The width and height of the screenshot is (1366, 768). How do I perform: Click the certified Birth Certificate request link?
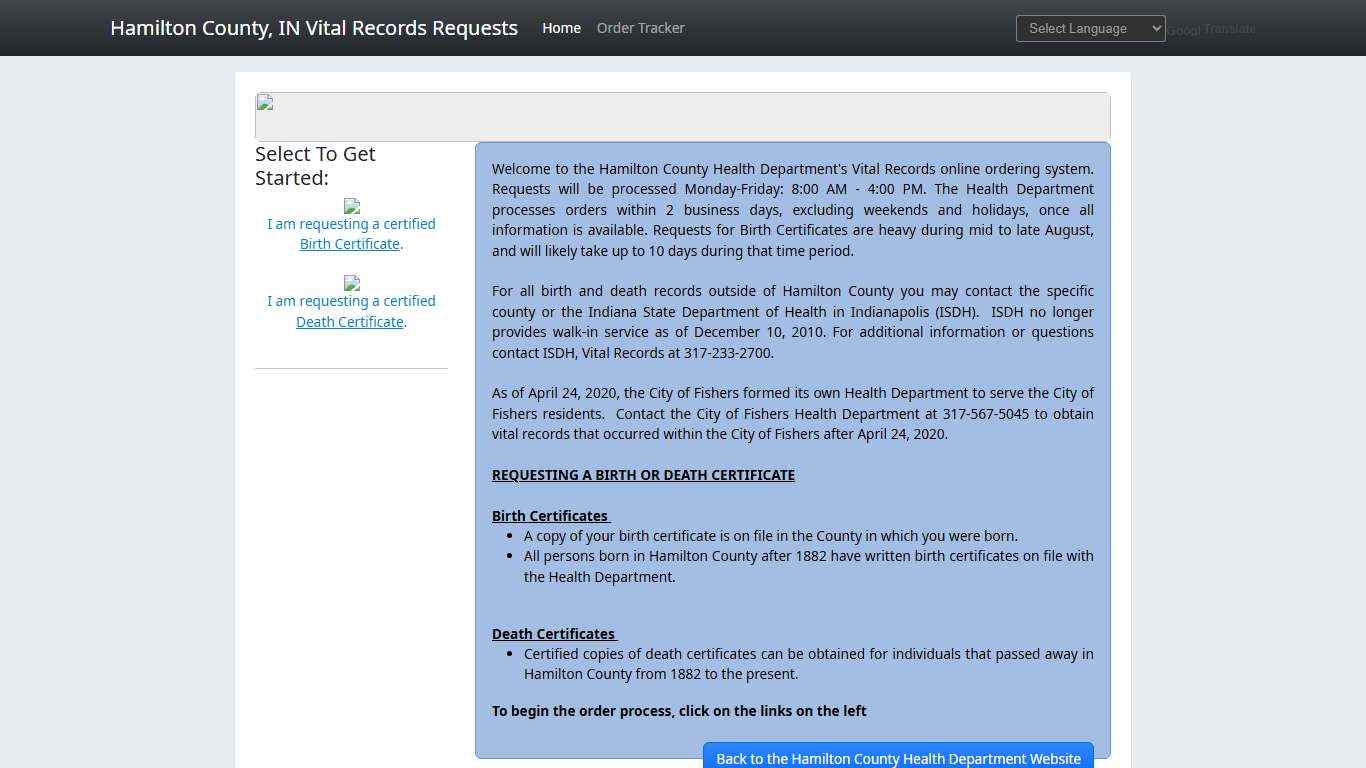tap(349, 243)
